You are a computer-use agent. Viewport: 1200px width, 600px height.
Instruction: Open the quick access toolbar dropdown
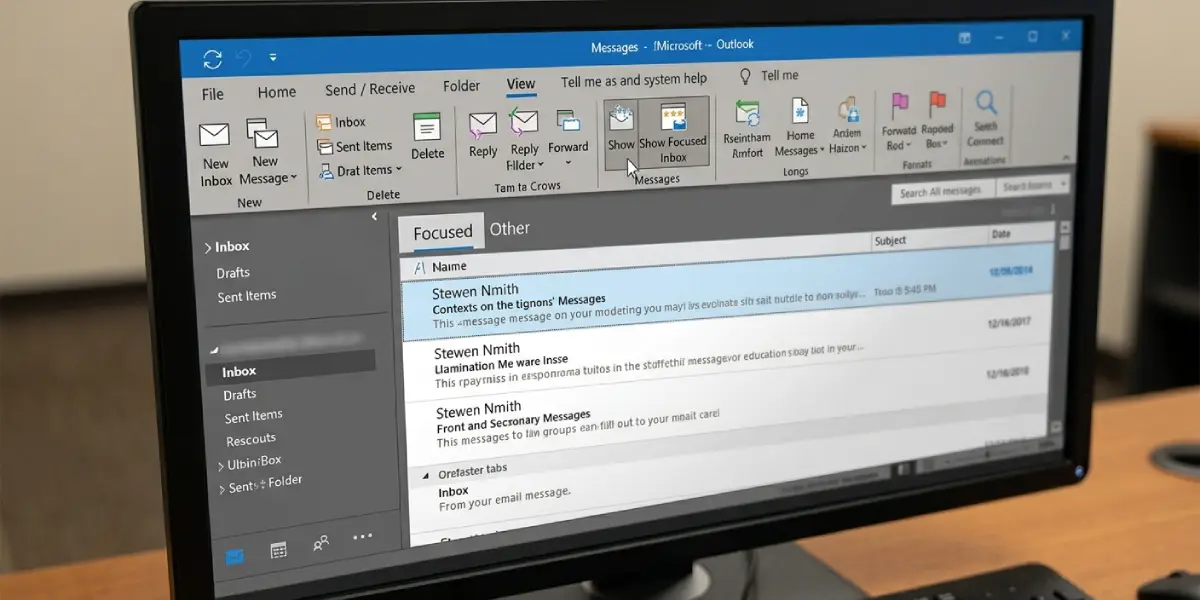pos(273,57)
